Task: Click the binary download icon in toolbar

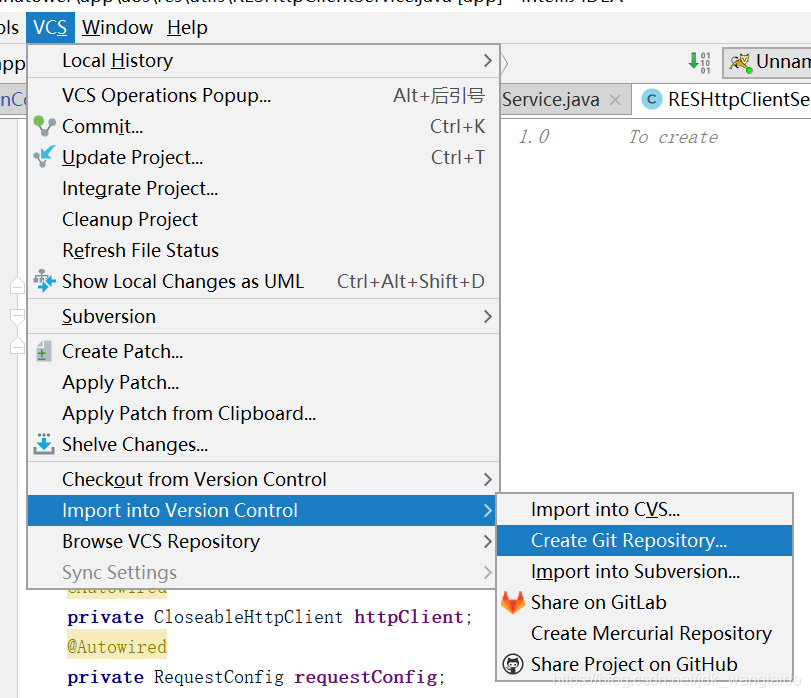Action: pos(699,63)
